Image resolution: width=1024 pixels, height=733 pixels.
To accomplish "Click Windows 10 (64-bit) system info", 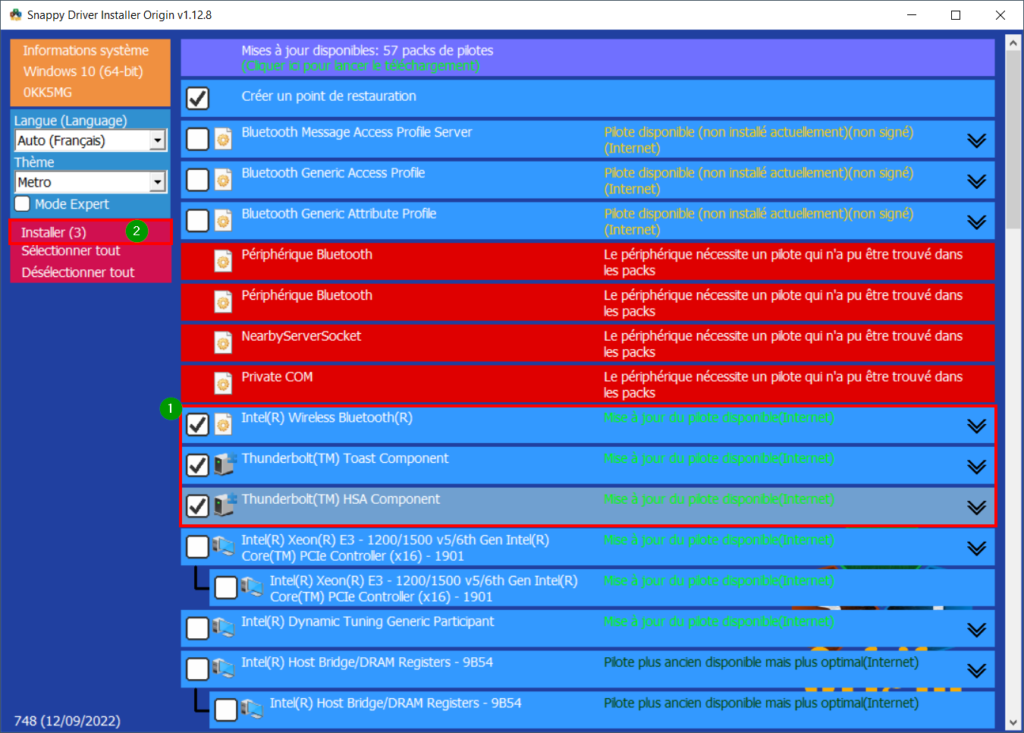I will click(x=83, y=71).
